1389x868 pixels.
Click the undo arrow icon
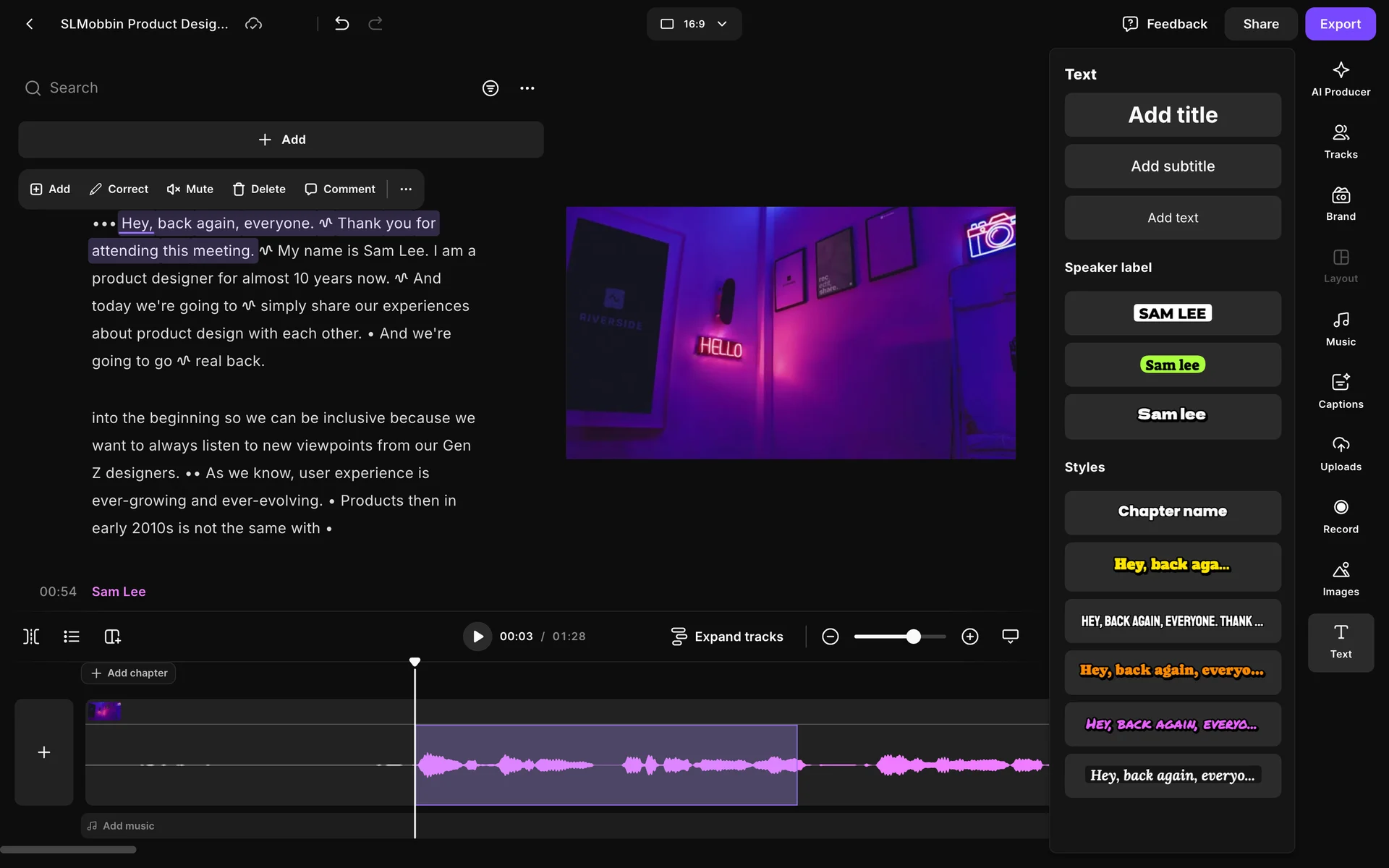pyautogui.click(x=341, y=24)
